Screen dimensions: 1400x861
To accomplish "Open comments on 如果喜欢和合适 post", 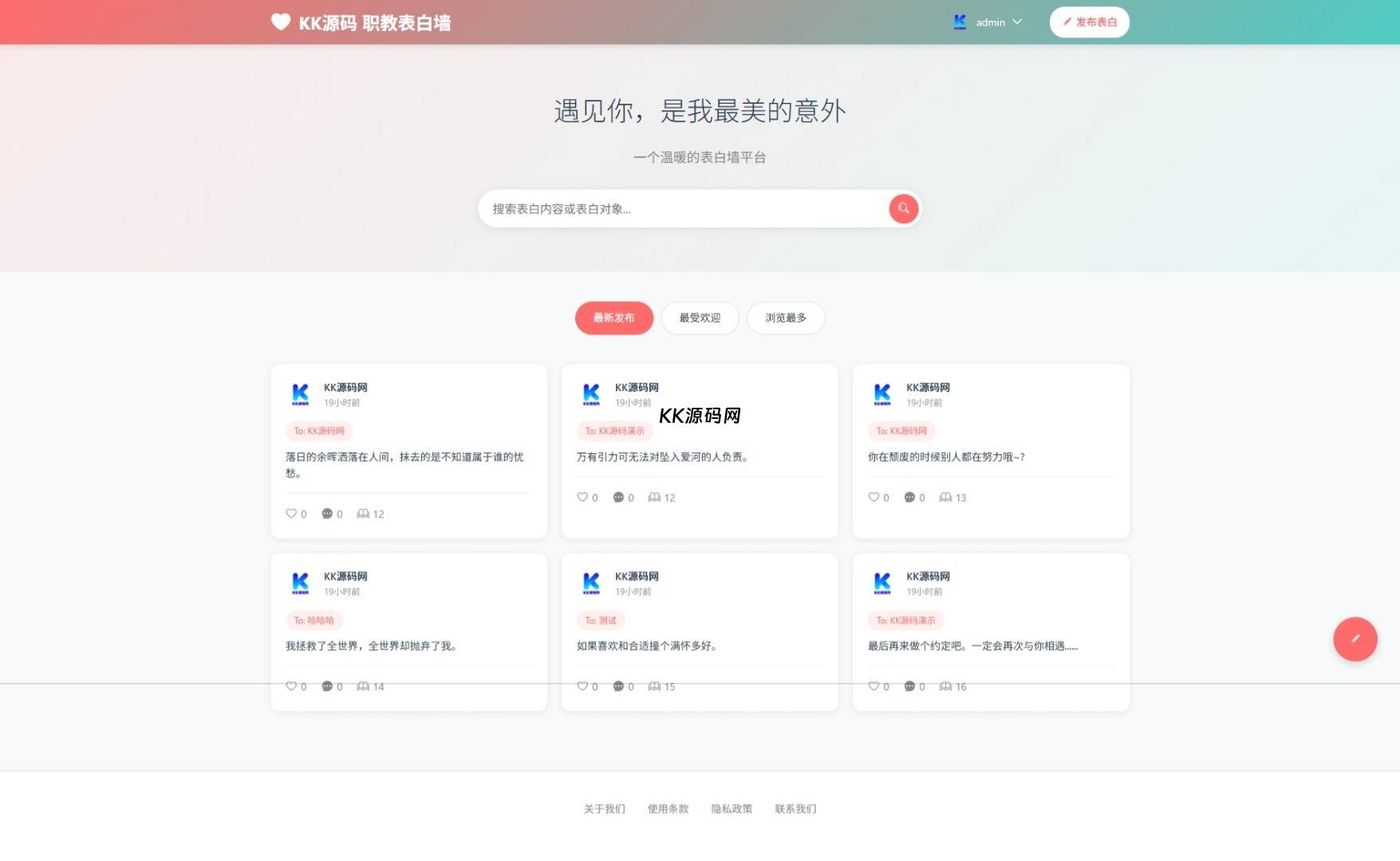I will (618, 686).
